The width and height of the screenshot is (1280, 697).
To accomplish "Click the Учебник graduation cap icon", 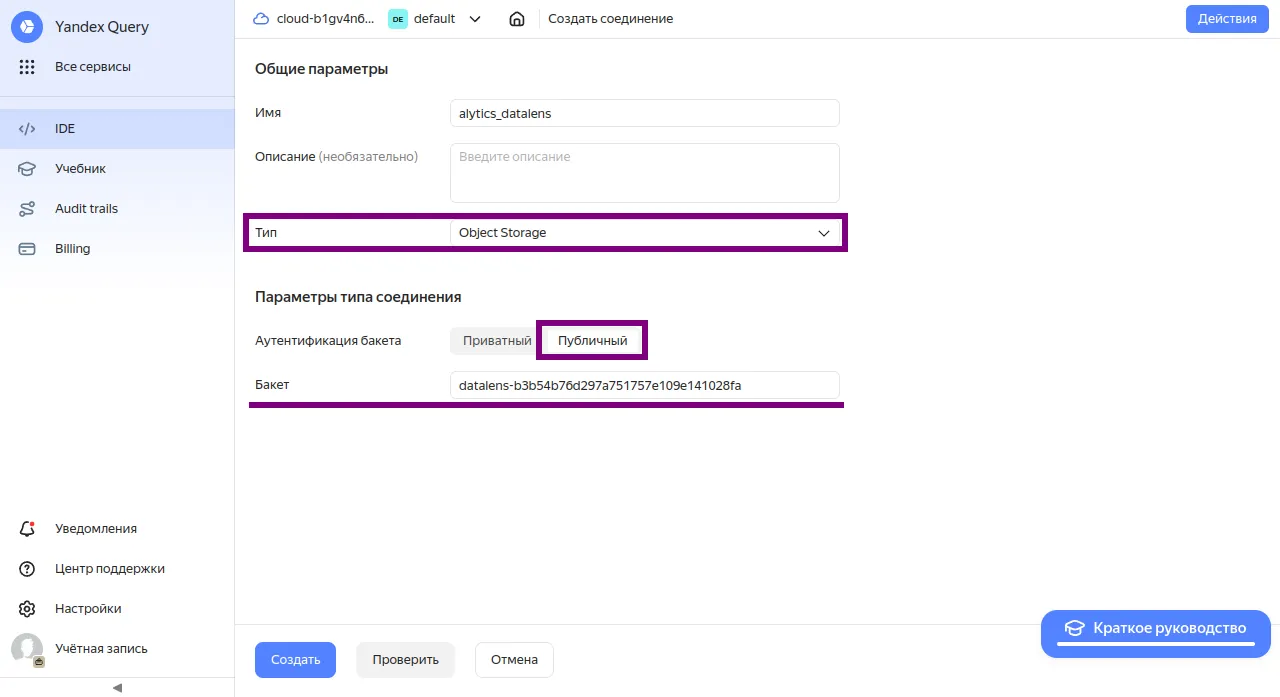I will [x=27, y=169].
